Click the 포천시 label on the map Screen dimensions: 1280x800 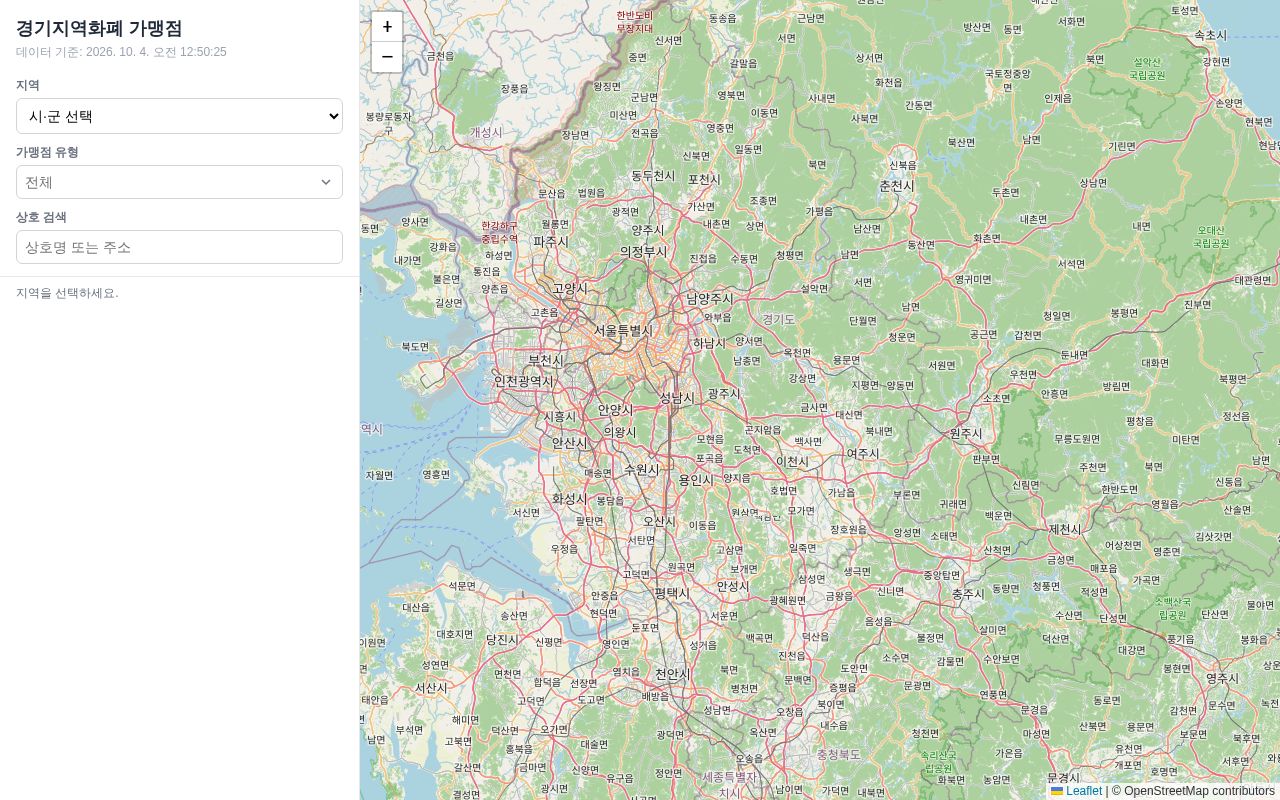pyautogui.click(x=704, y=180)
